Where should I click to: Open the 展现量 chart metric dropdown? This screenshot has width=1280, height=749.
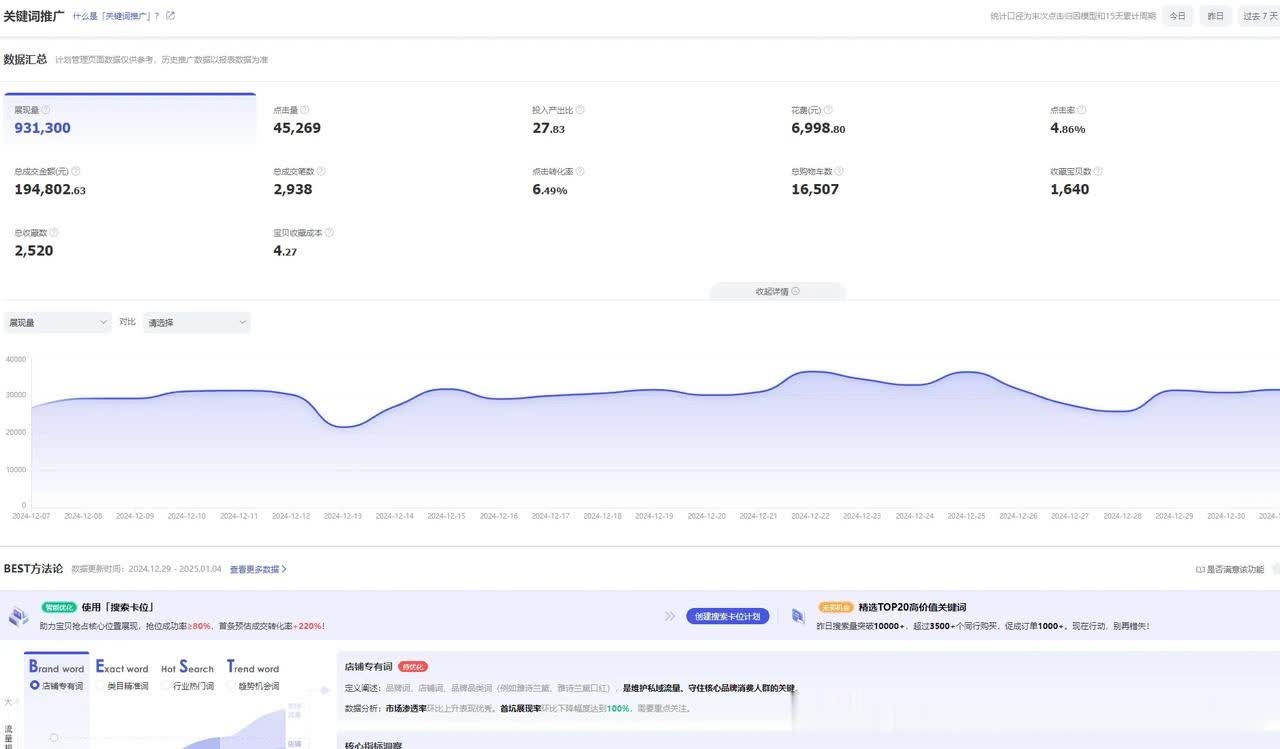(x=57, y=322)
